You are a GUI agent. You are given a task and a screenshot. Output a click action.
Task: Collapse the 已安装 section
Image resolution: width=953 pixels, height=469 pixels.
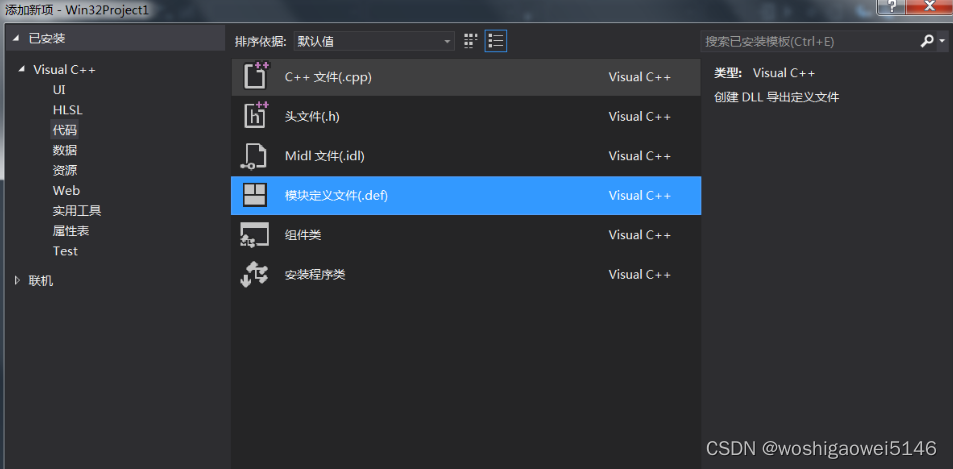click(x=16, y=38)
